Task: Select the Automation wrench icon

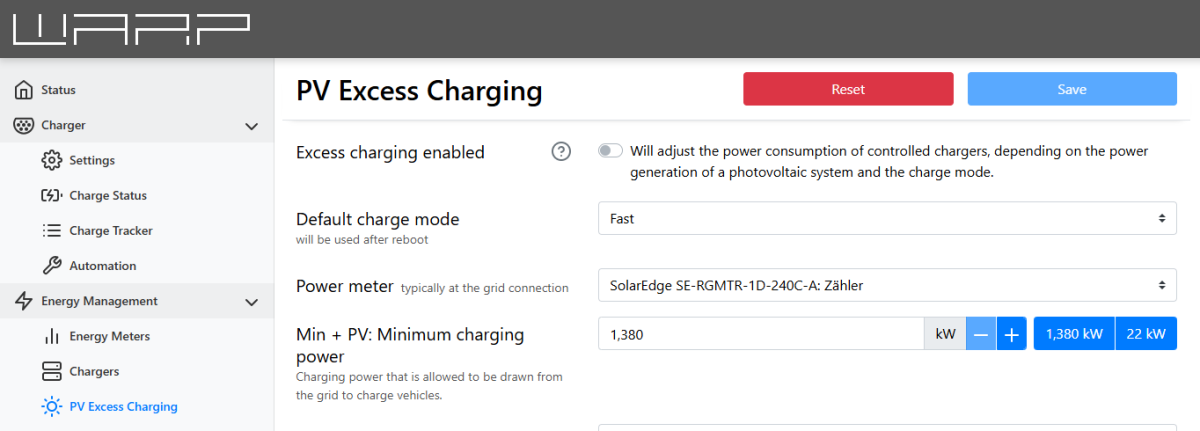Action: coord(52,266)
